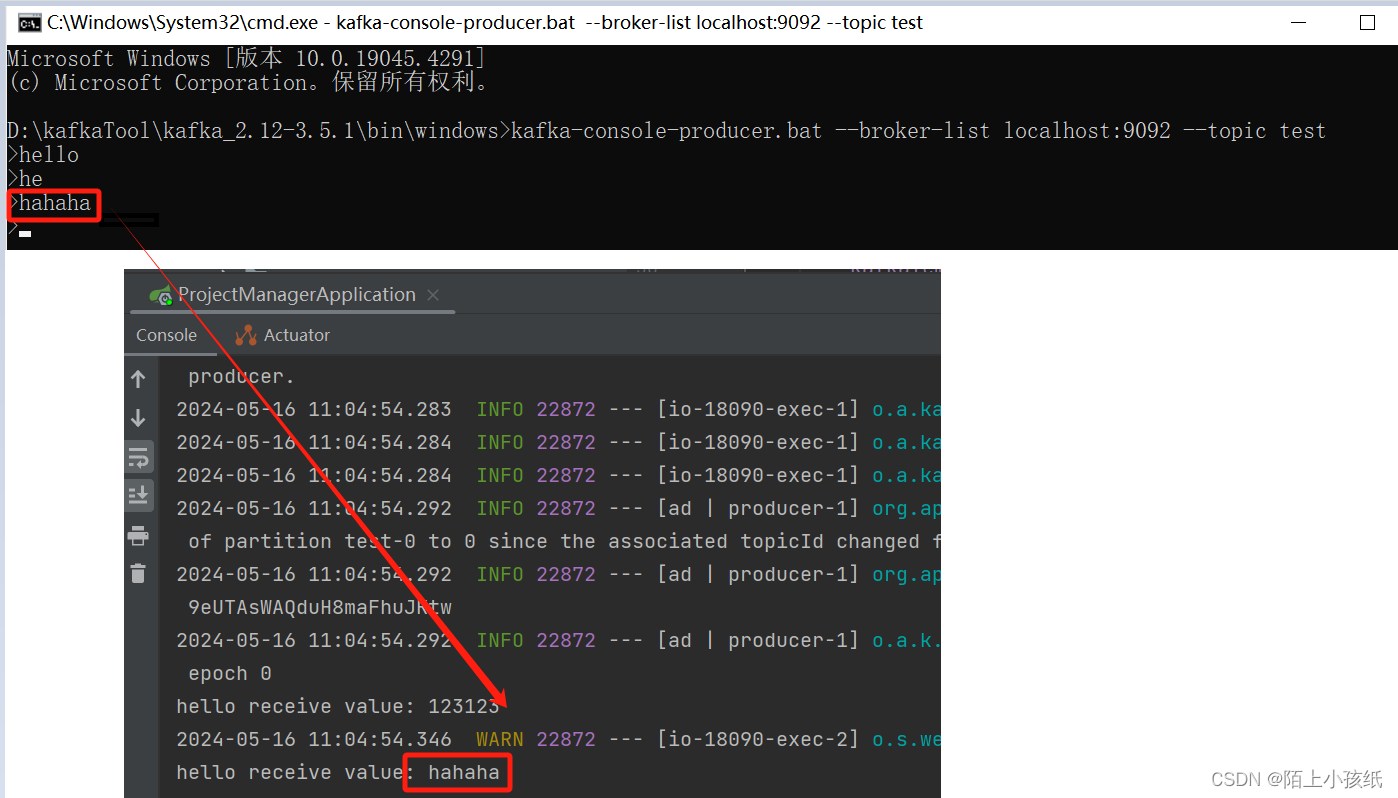The height and width of the screenshot is (798, 1398).
Task: Click the 'Microsoft Windows [版本 10.0.19045.4291]' line
Action: coord(246,59)
